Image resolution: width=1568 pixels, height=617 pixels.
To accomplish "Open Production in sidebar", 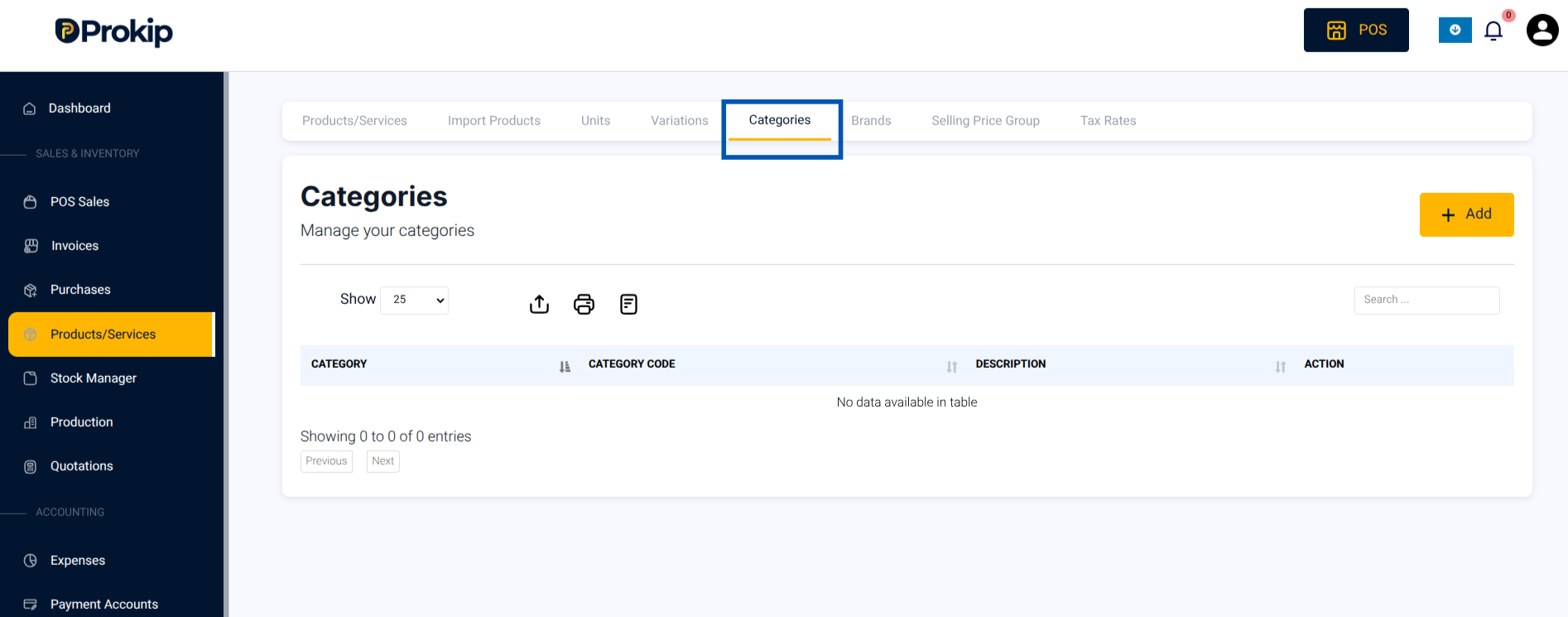I will (x=81, y=422).
